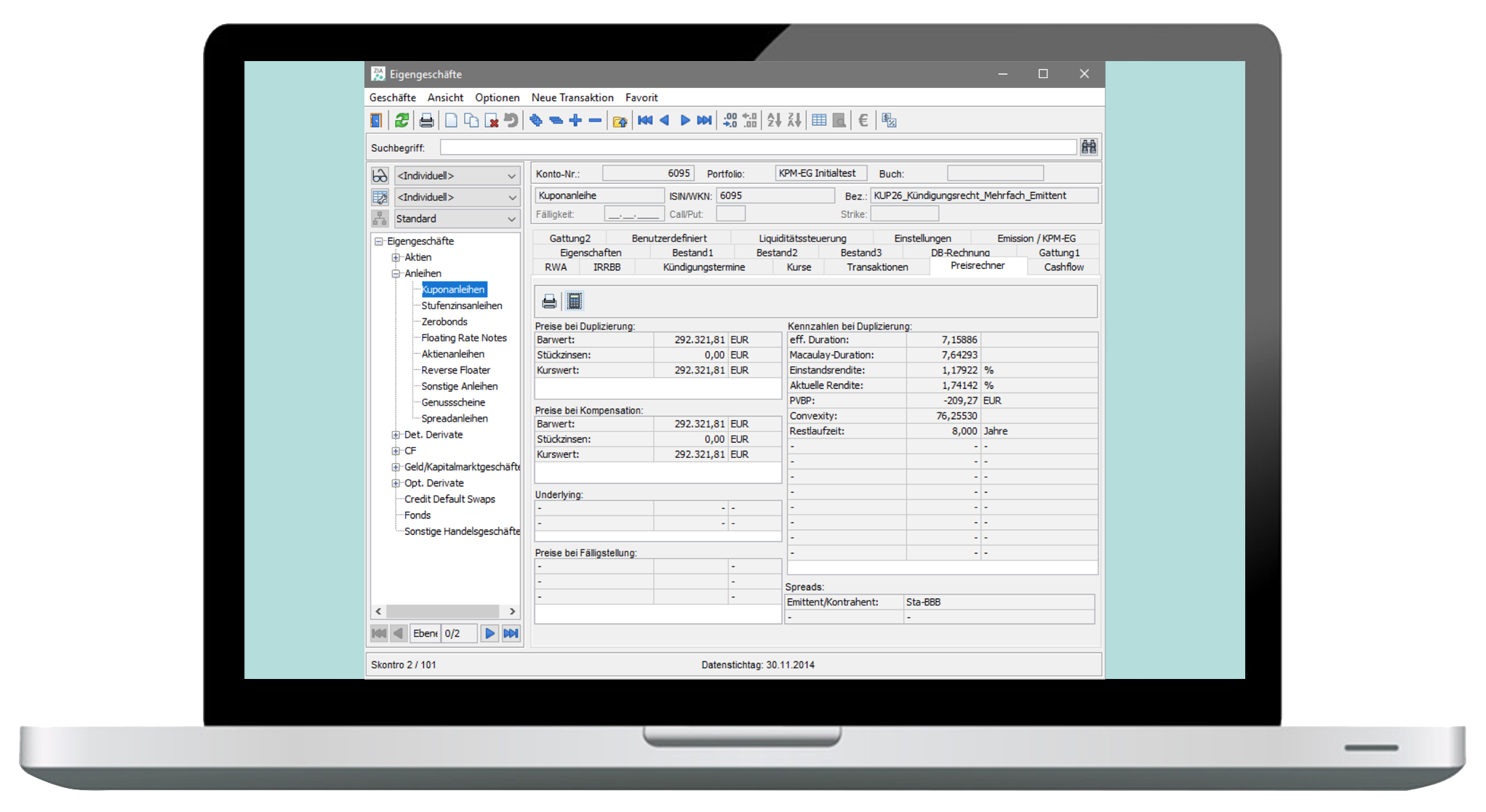Open the Neue Transaktion menu
The width and height of the screenshot is (1486, 812).
point(572,97)
